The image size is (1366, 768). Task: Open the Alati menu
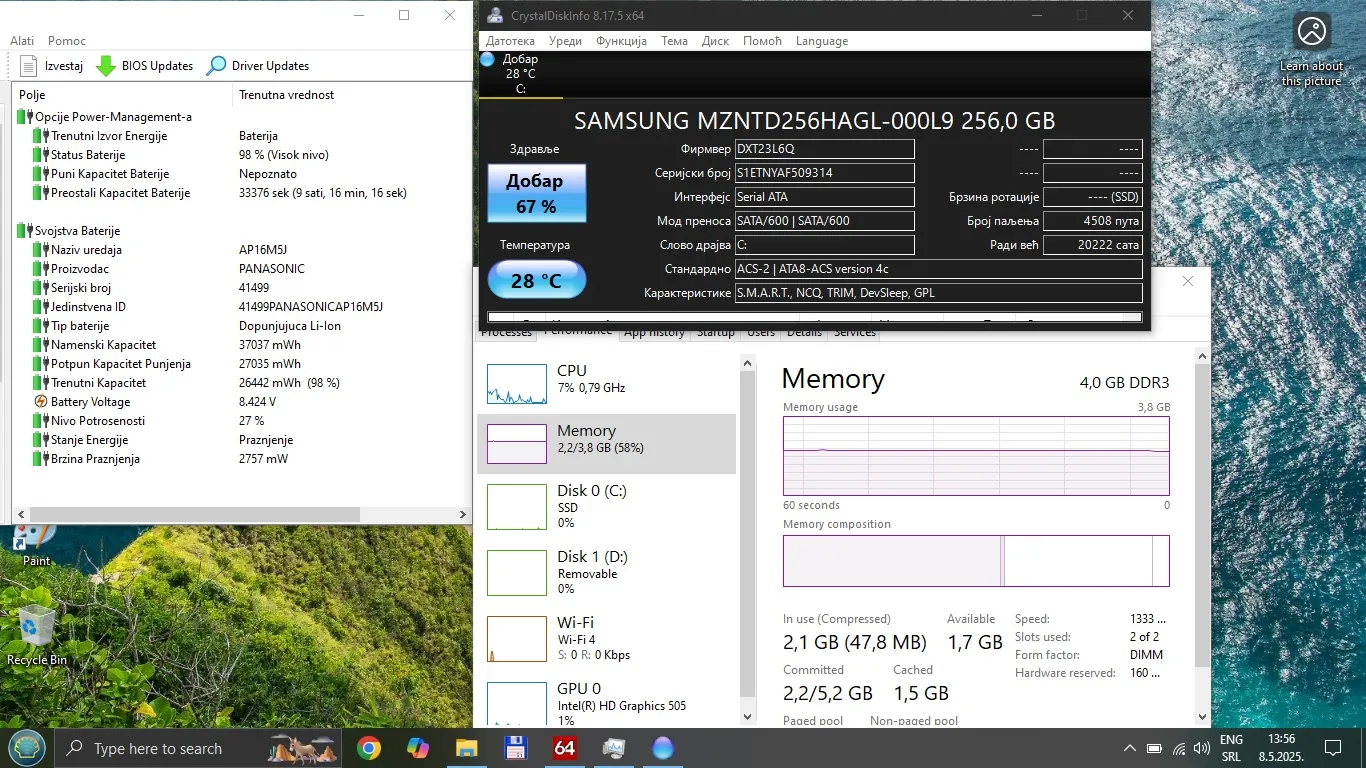22,41
